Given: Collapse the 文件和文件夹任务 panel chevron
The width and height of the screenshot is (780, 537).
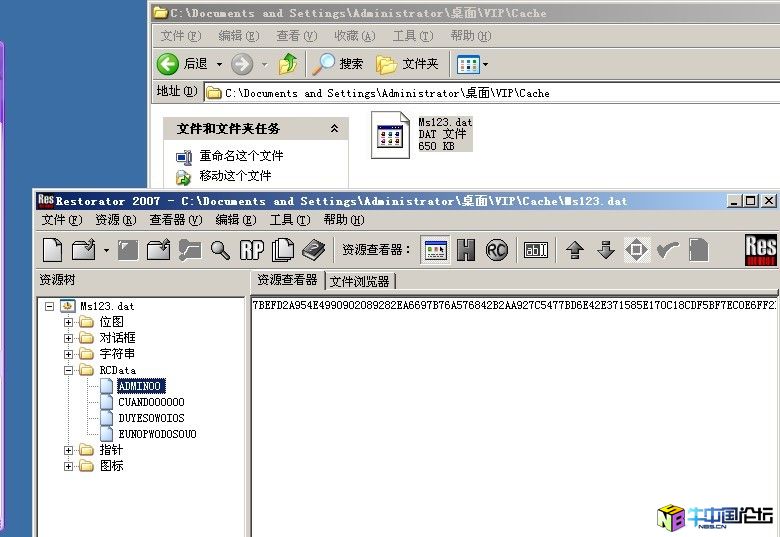Looking at the screenshot, I should click(x=335, y=129).
